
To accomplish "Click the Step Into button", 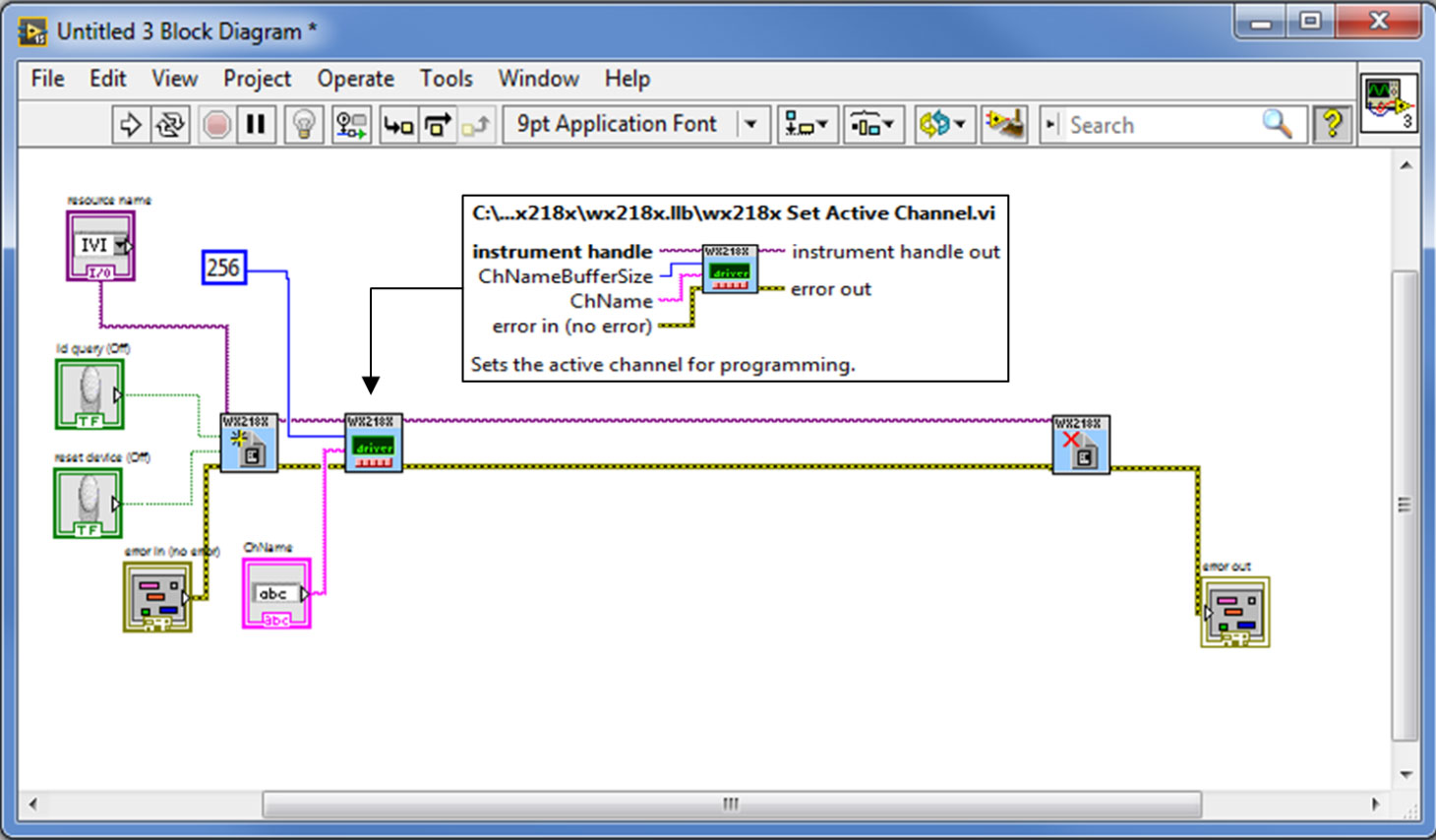I will coord(398,125).
